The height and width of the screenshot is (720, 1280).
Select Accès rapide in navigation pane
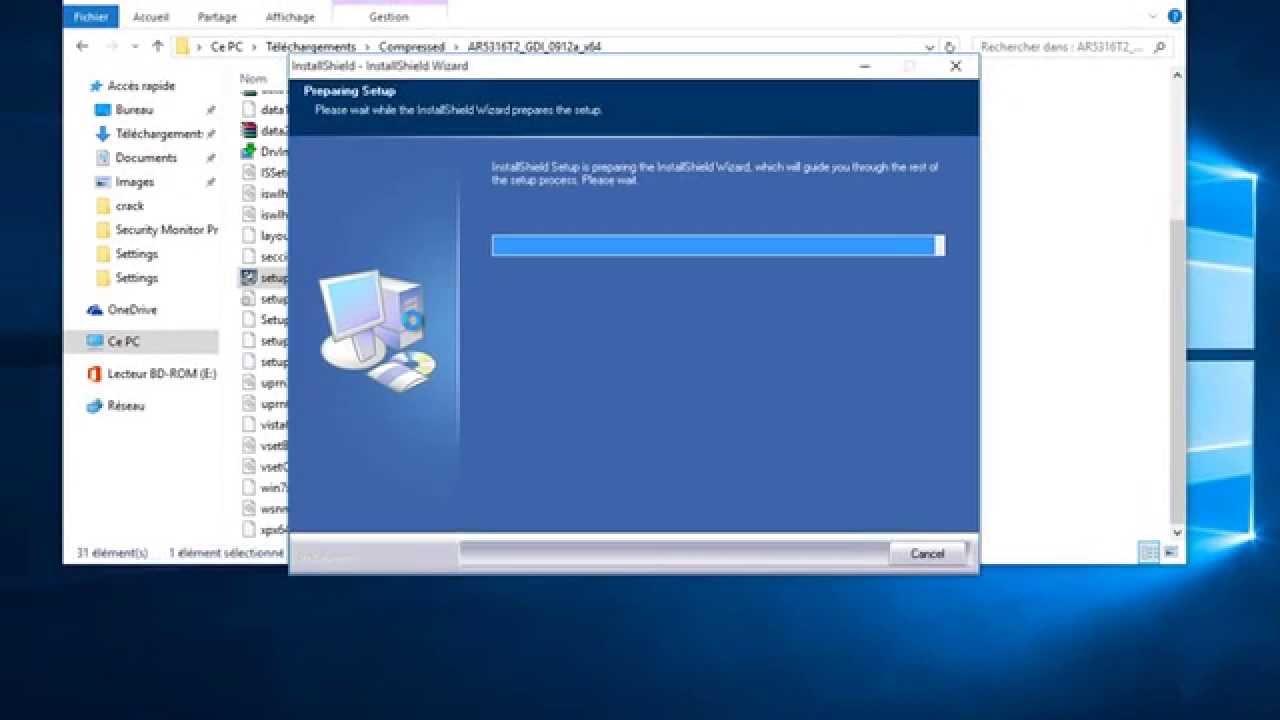click(x=141, y=86)
